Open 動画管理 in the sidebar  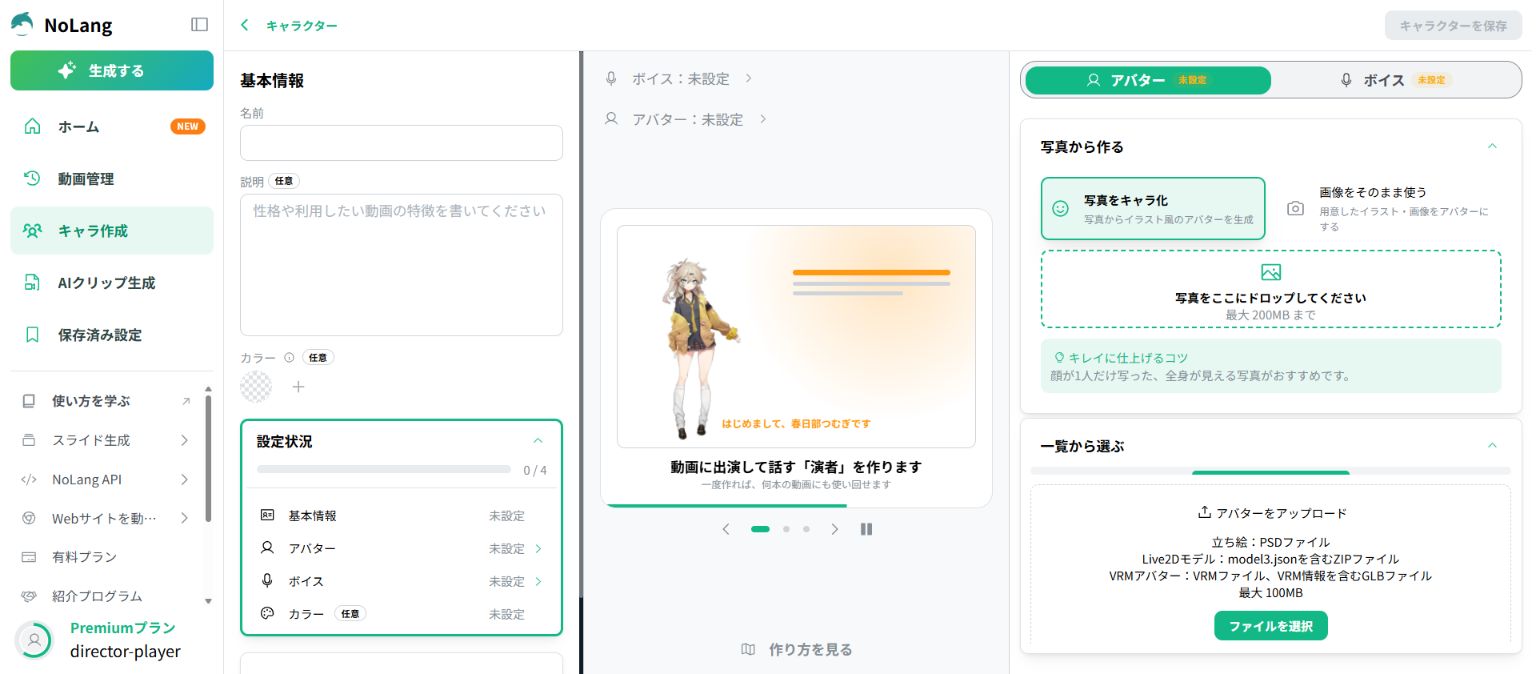[x=112, y=179]
